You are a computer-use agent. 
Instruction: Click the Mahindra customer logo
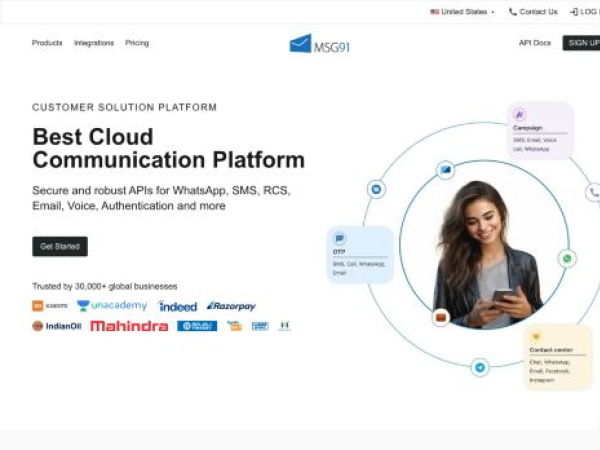pyautogui.click(x=129, y=326)
